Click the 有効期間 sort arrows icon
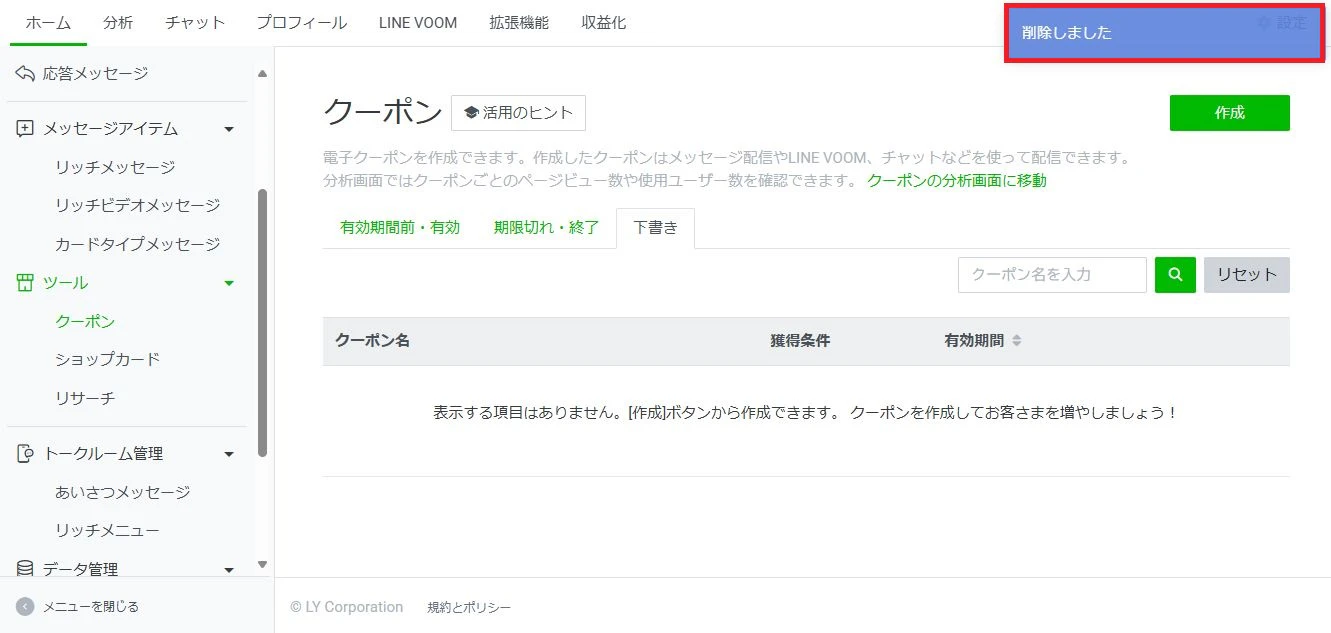The image size is (1331, 633). coord(1016,341)
